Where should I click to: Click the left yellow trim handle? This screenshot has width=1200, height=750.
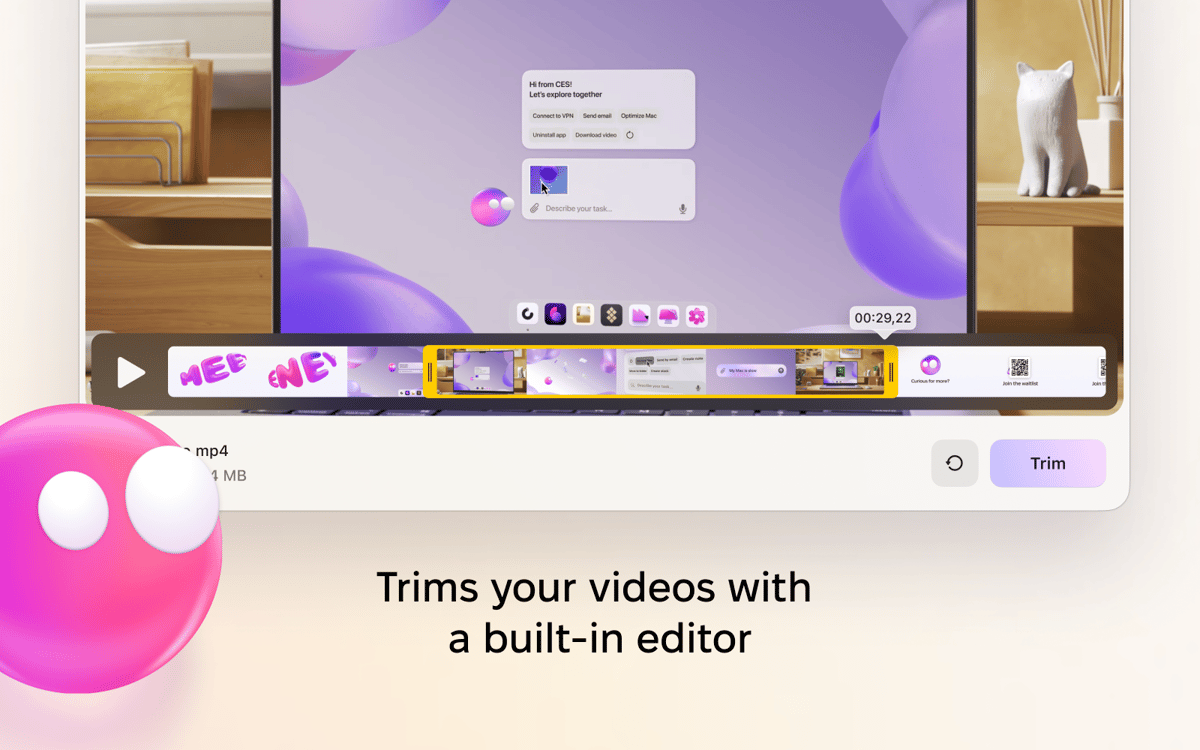pos(430,372)
